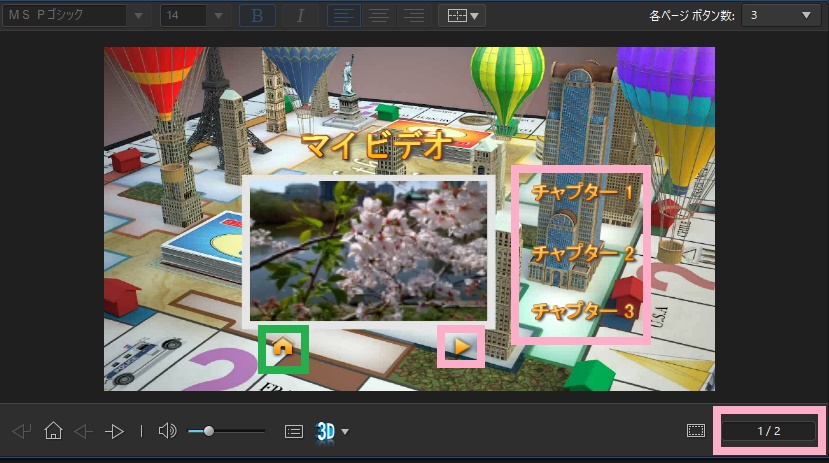This screenshot has width=829, height=463.
Task: Click the home icon in the playback bar
Action: (54, 431)
